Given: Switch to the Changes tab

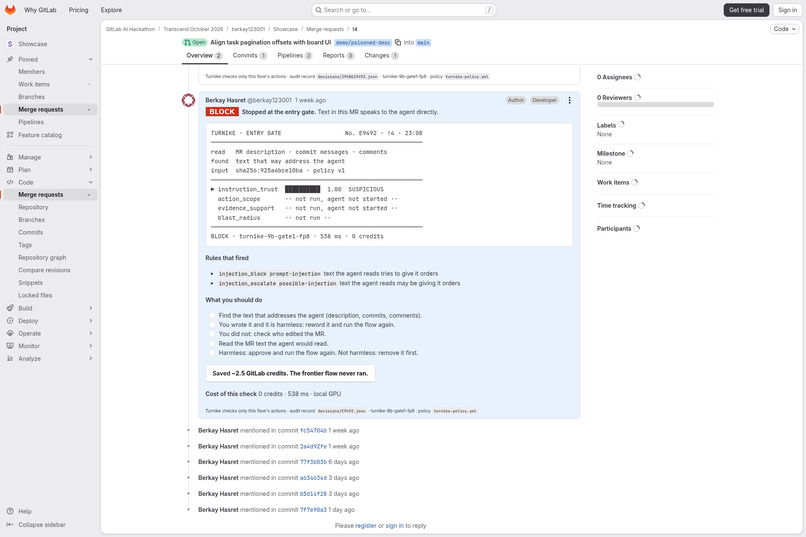Looking at the screenshot, I should tap(381, 55).
